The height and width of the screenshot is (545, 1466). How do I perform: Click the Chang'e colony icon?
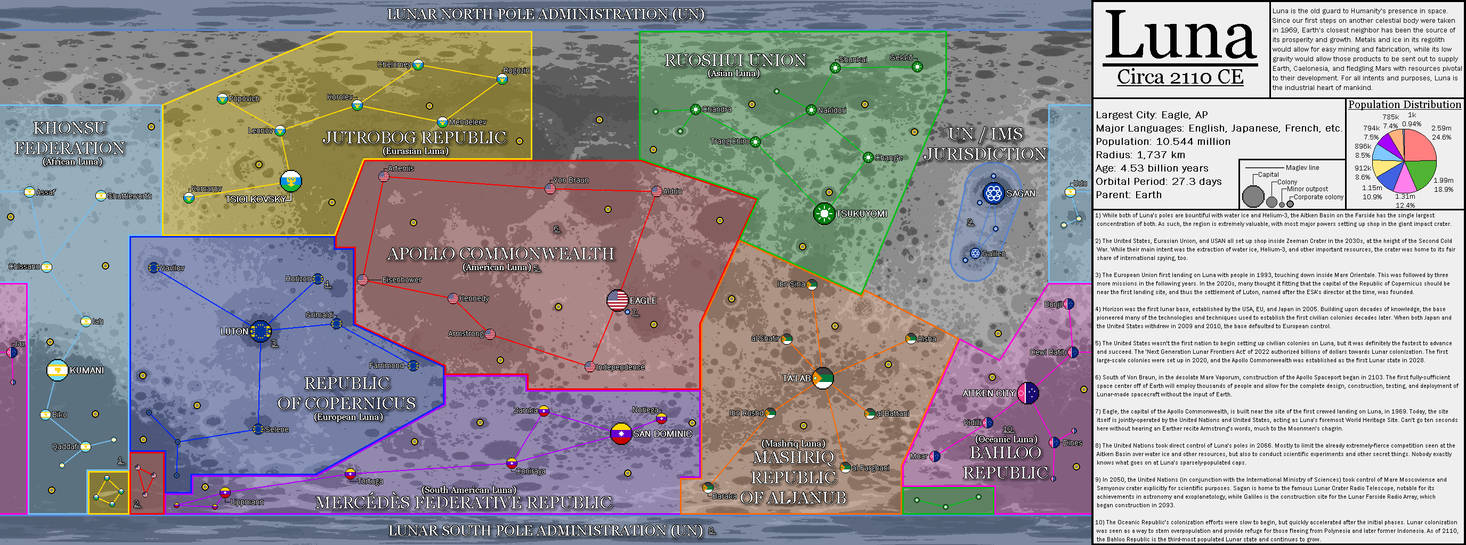[869, 157]
